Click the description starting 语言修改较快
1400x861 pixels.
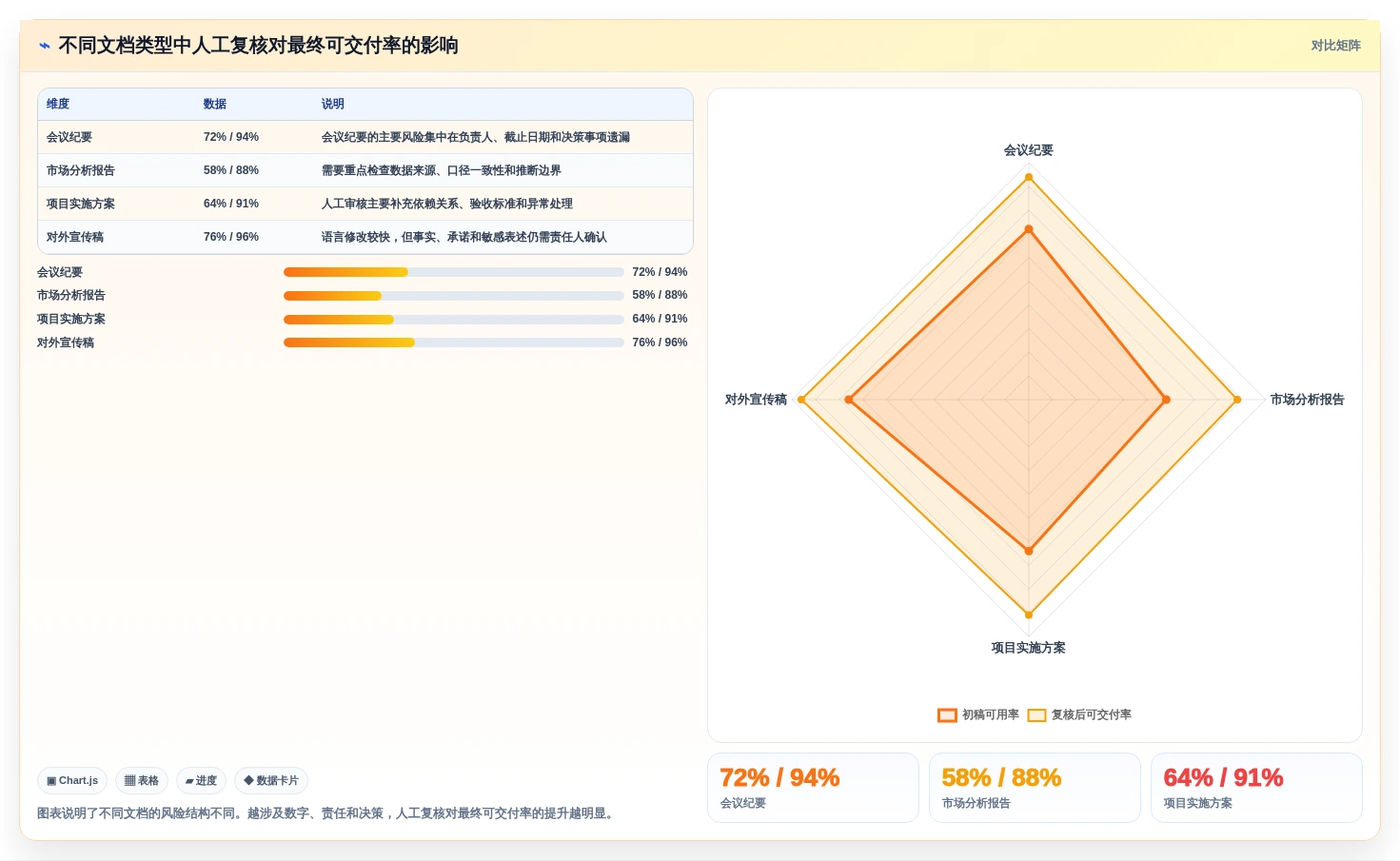pyautogui.click(x=464, y=238)
